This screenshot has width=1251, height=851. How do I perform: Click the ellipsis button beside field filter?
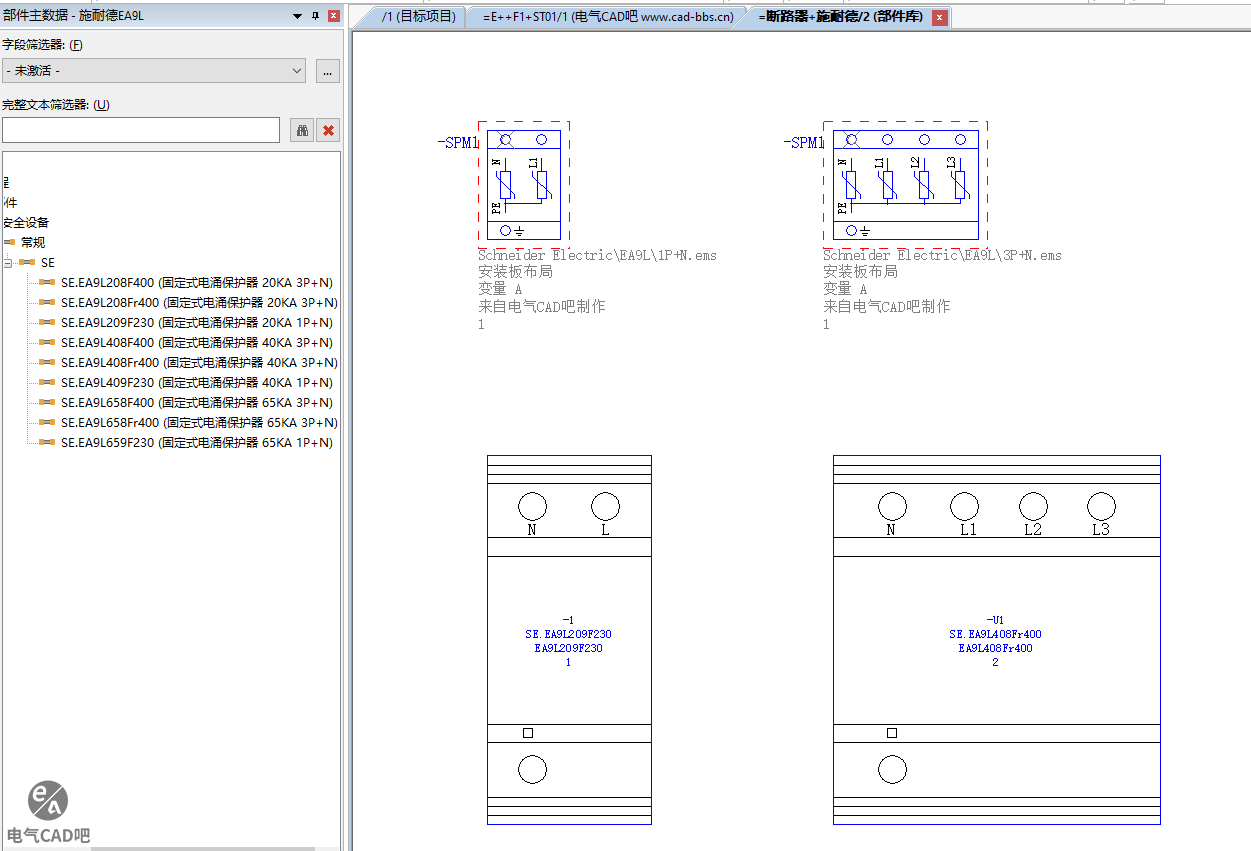click(328, 71)
